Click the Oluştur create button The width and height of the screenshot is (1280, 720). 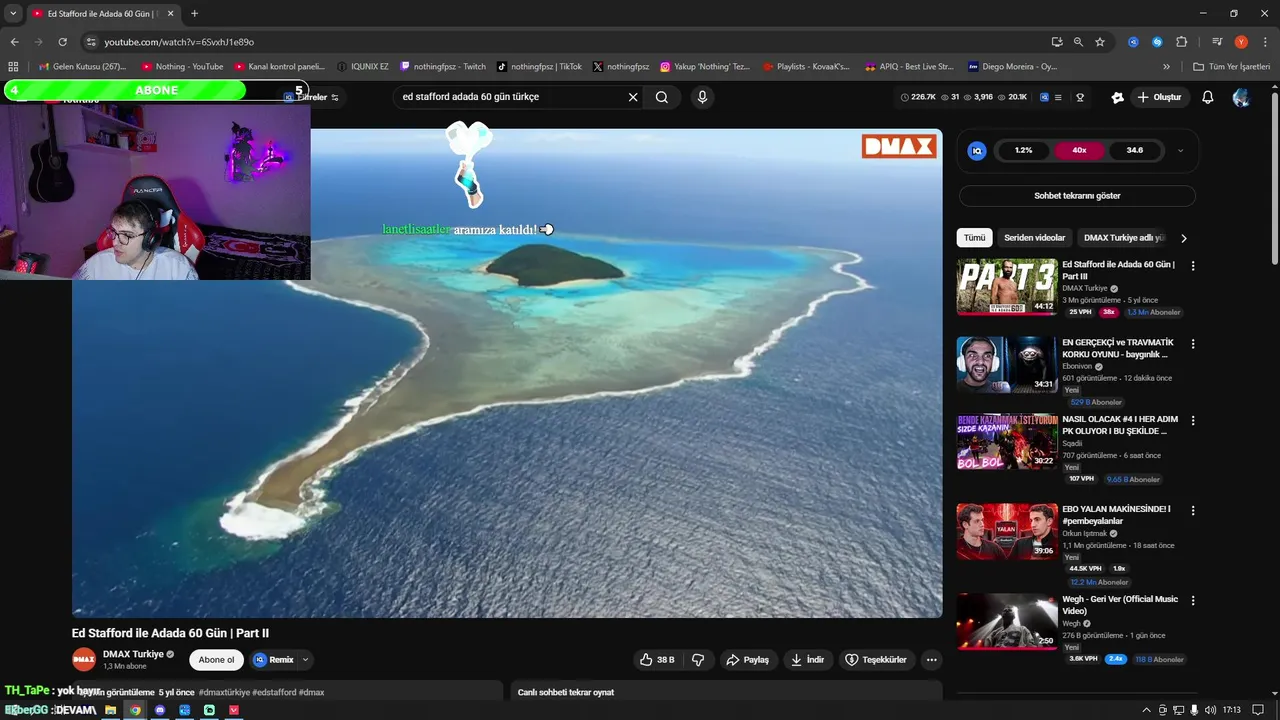(x=1159, y=97)
